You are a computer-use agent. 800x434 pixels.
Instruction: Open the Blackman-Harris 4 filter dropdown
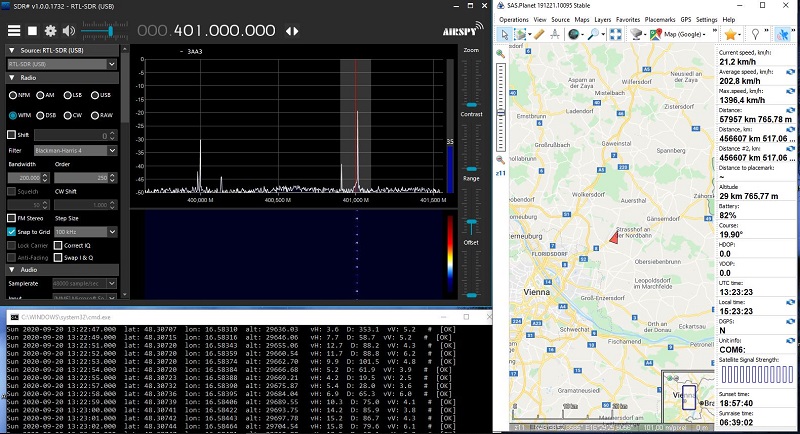[112, 150]
